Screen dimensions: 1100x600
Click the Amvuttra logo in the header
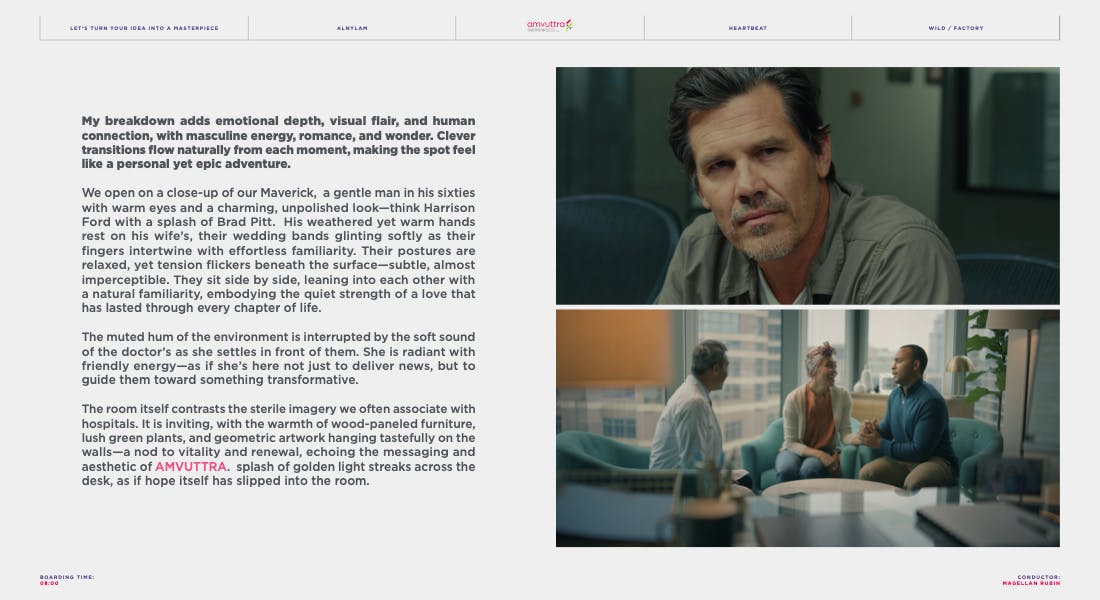click(549, 26)
